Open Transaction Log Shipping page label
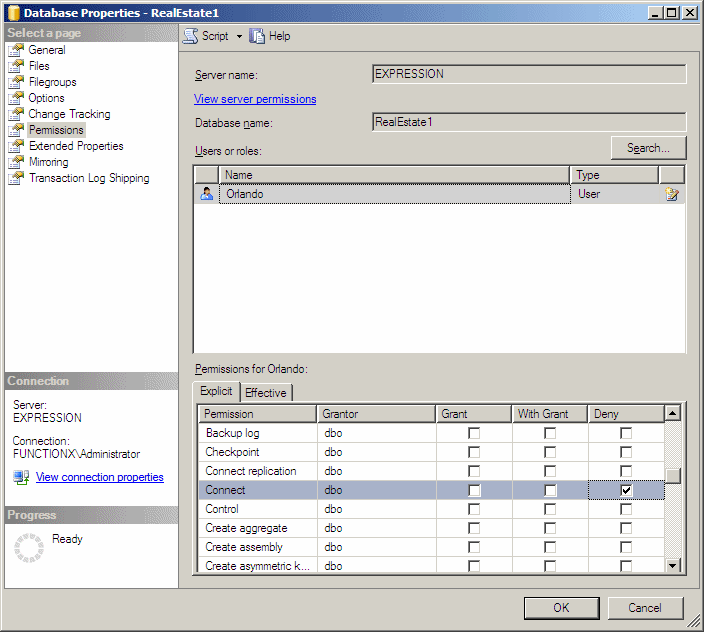 (x=89, y=178)
